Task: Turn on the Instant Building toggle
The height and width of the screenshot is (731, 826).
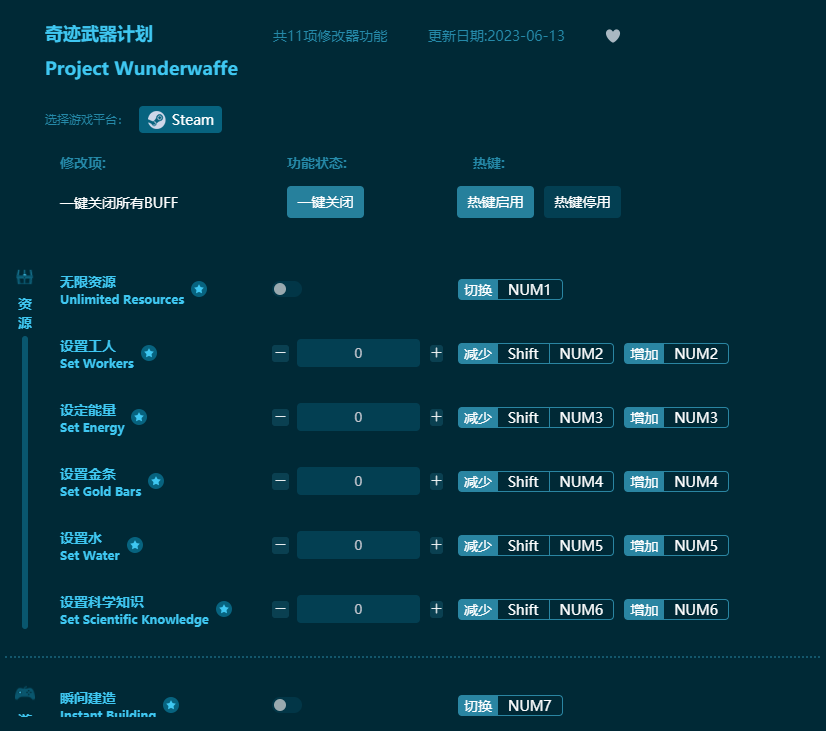Action: 287,705
